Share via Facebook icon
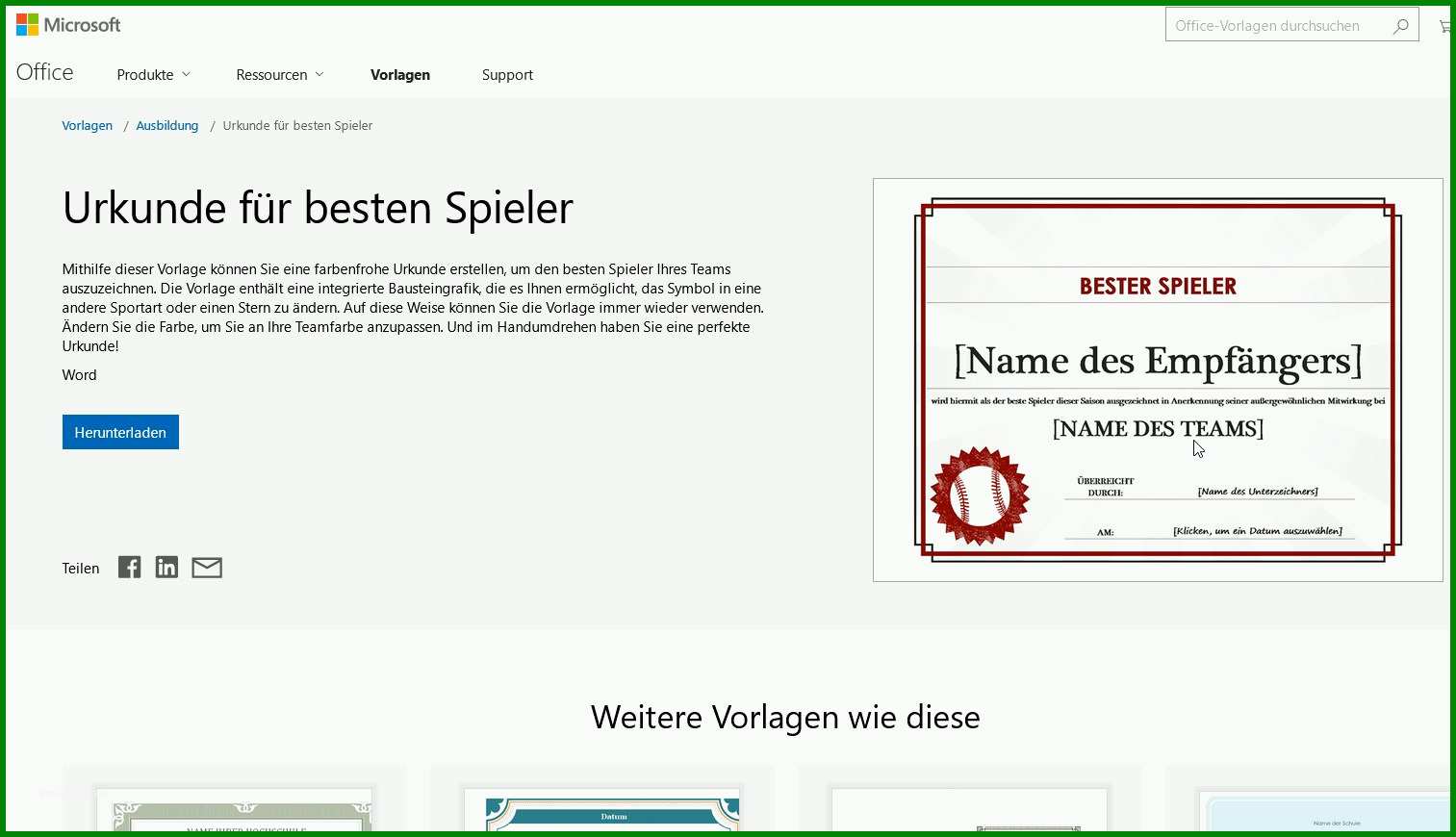This screenshot has height=837, width=1456. pyautogui.click(x=130, y=568)
